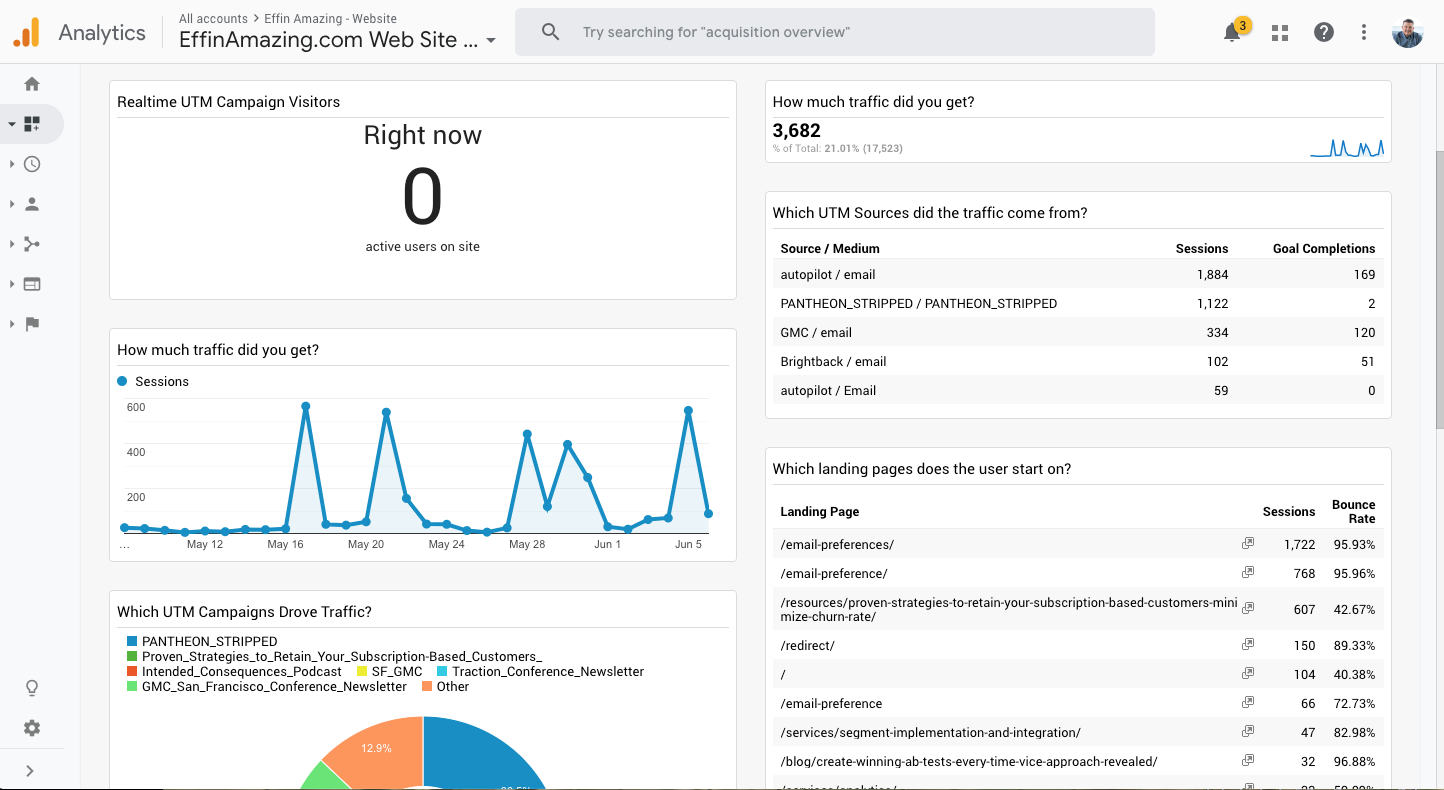Expand the Realtime section arrow
The width and height of the screenshot is (1444, 790).
[12, 164]
